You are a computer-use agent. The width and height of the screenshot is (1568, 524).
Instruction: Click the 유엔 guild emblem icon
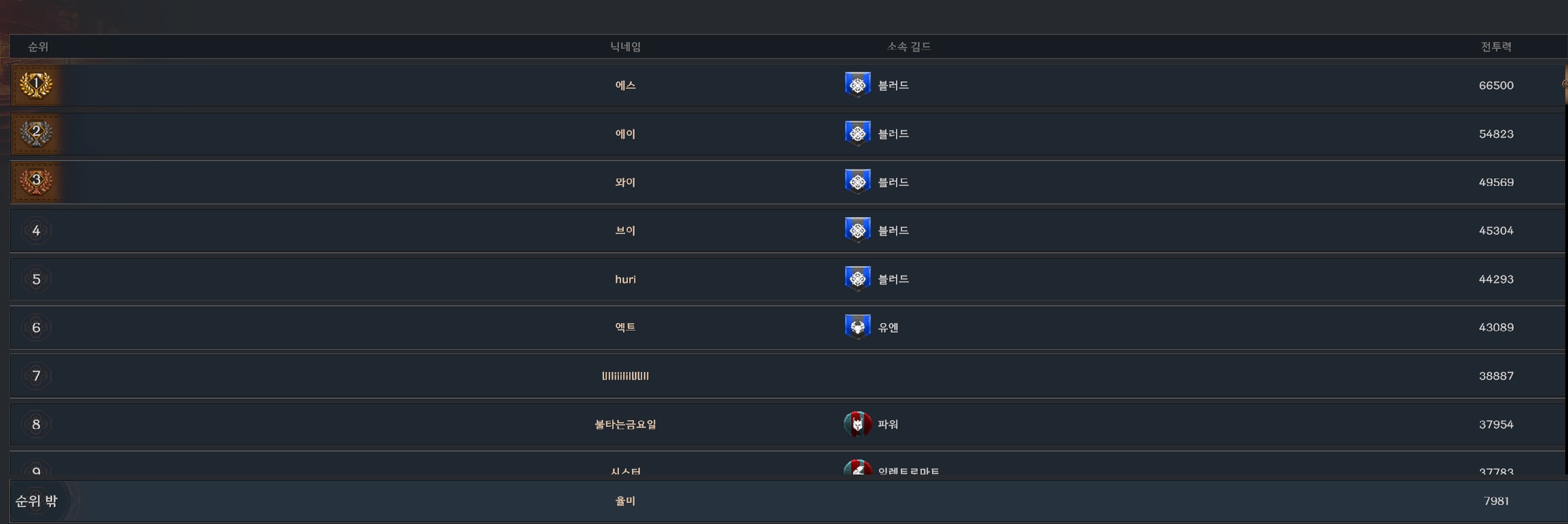[x=857, y=327]
